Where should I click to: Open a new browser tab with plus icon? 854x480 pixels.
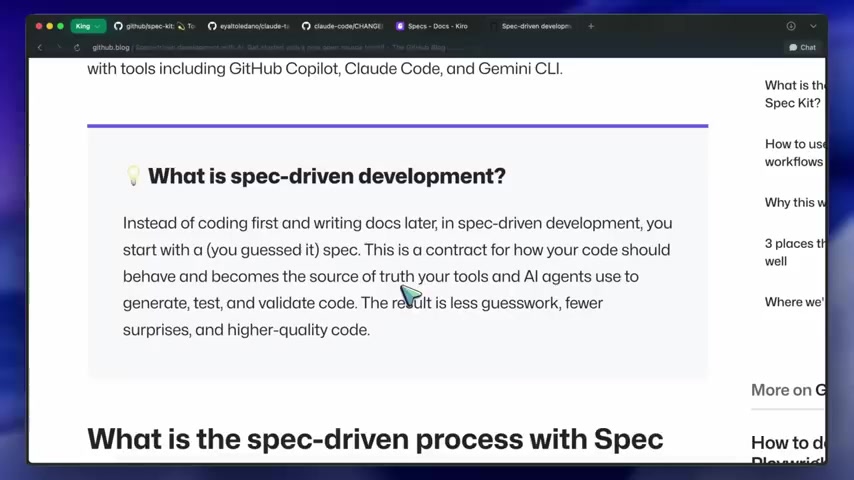pyautogui.click(x=591, y=26)
